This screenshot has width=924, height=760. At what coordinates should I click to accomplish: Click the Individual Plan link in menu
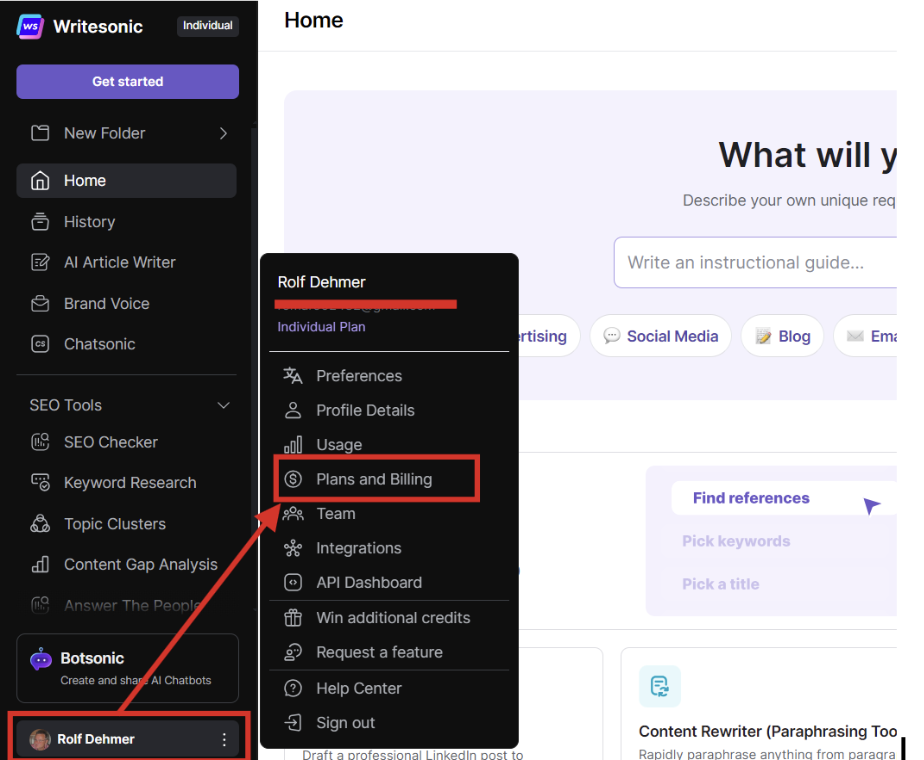(321, 327)
